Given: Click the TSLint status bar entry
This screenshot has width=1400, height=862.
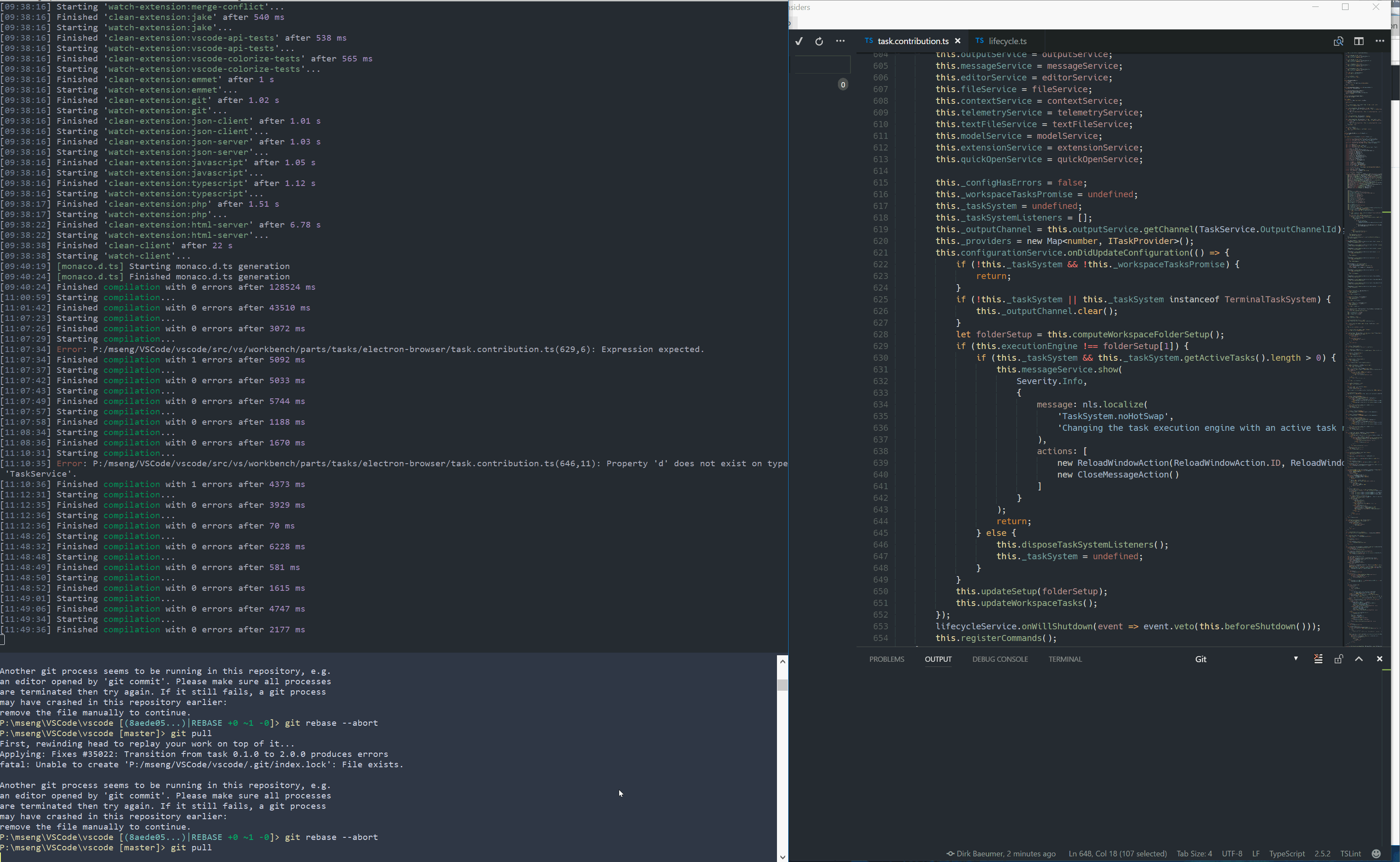Looking at the screenshot, I should tap(1350, 853).
